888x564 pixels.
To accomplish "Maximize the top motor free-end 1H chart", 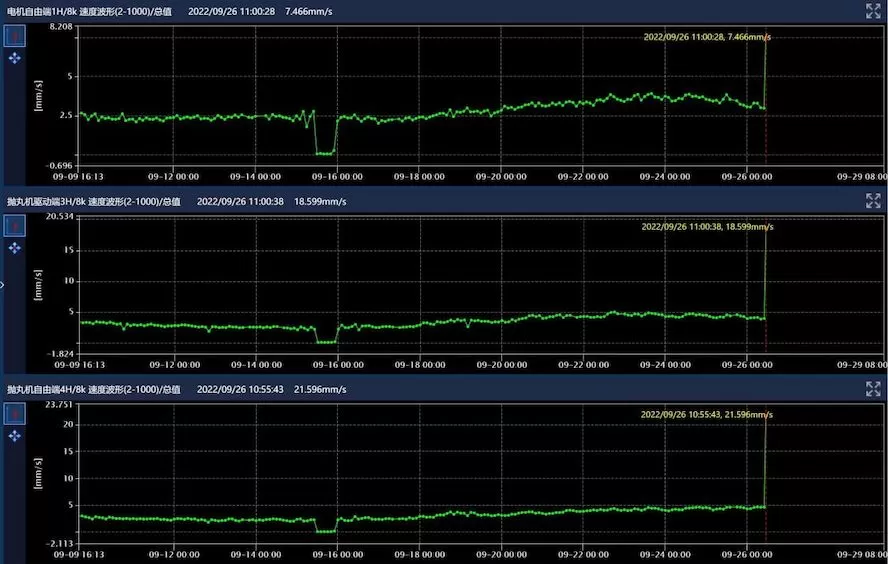I will click(x=872, y=11).
